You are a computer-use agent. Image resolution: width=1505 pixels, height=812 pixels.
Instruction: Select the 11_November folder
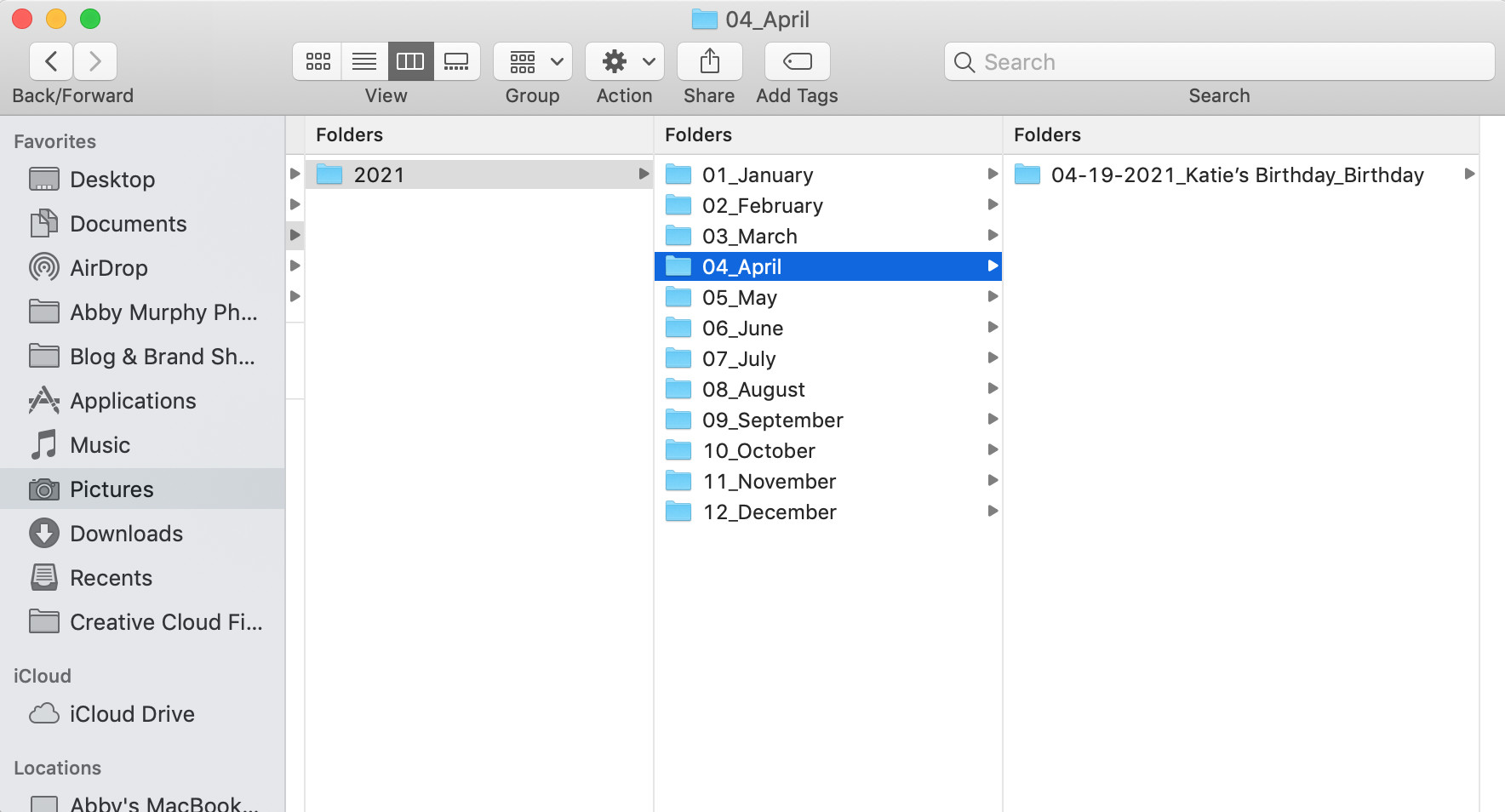[x=828, y=481]
